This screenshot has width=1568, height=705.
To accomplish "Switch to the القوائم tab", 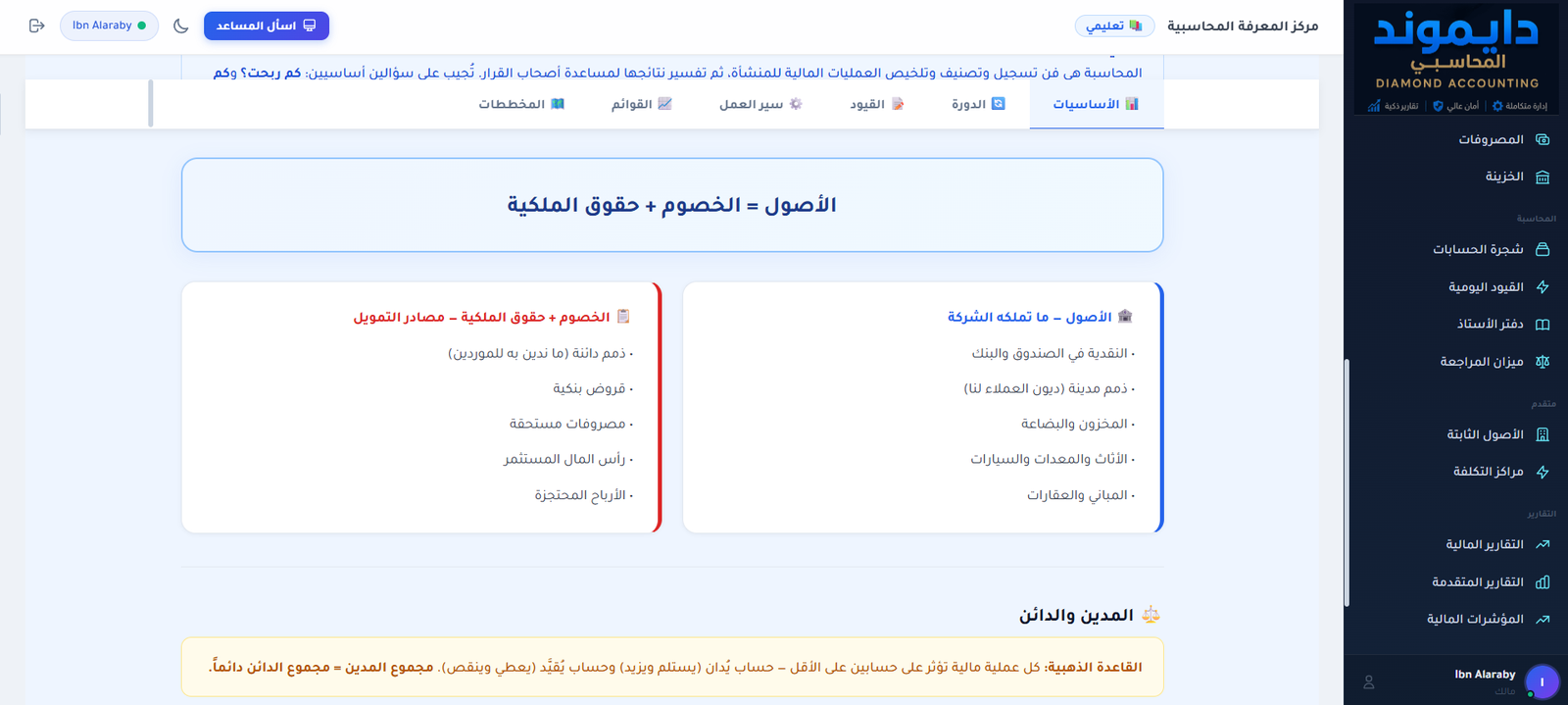I will tap(641, 104).
